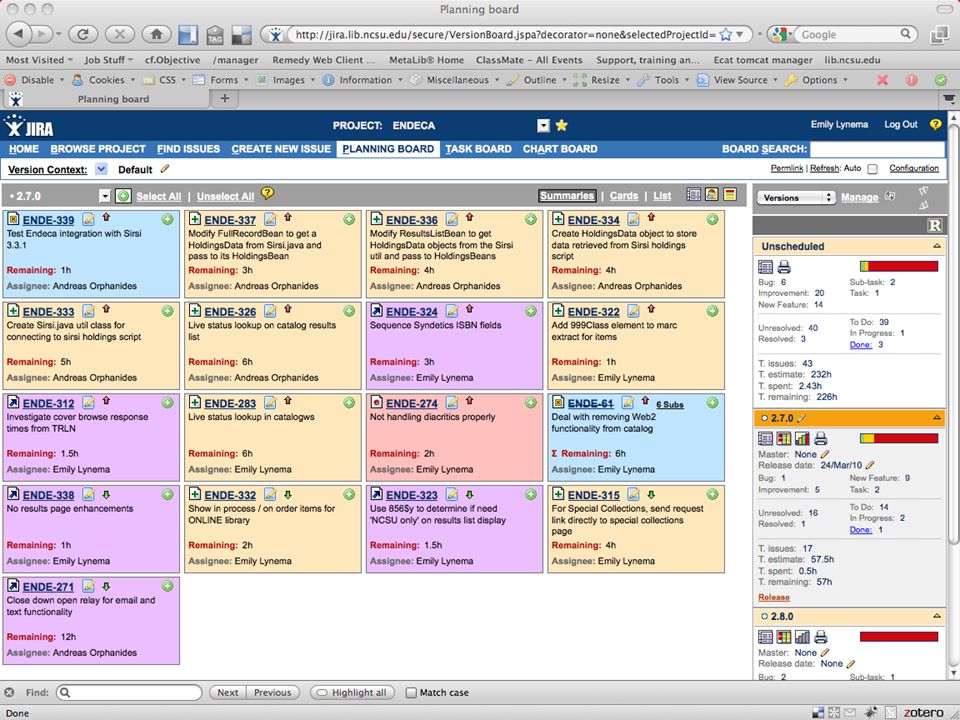Edit version name pencil beside 2.7.0 header

[801, 418]
